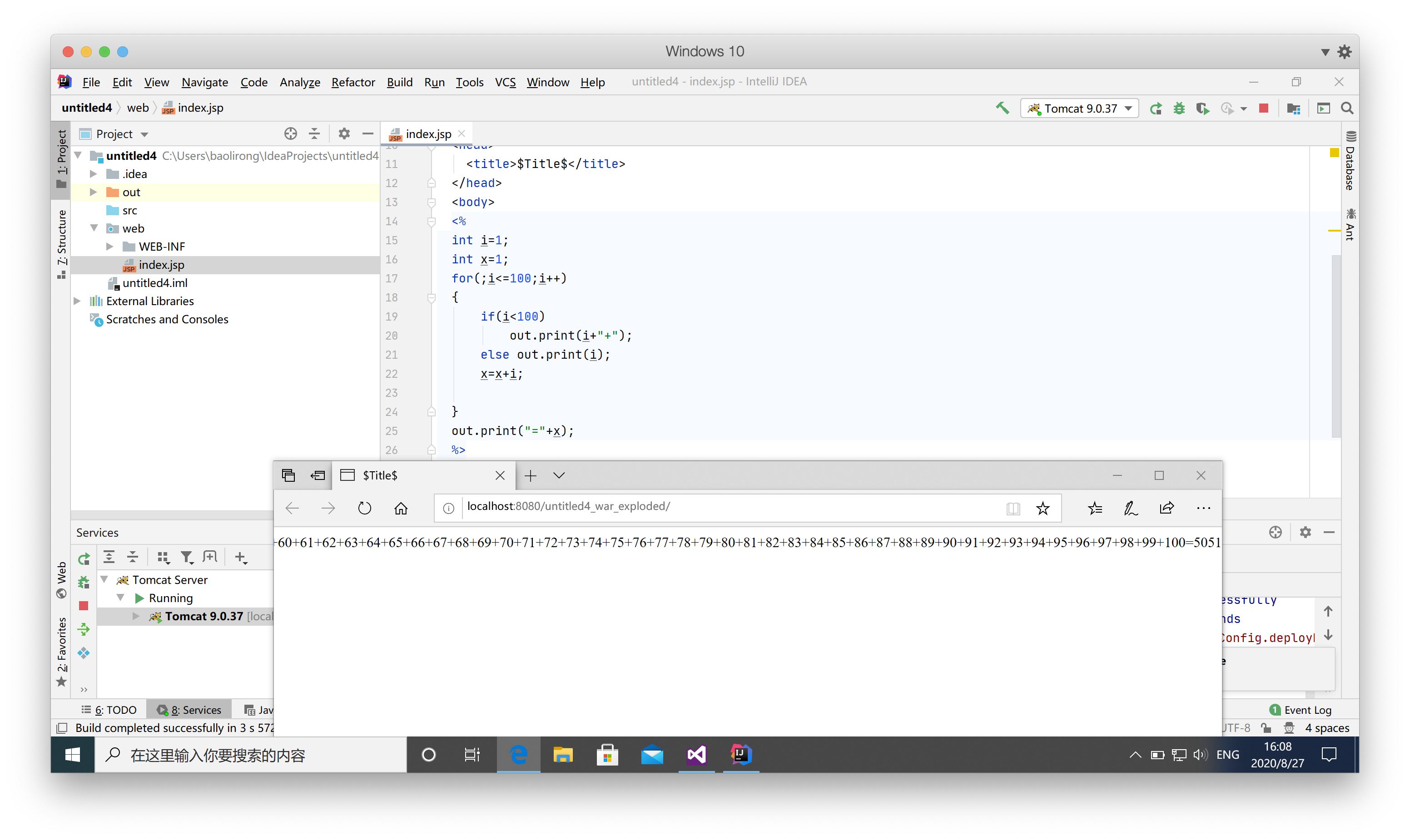This screenshot has height=840, width=1410.
Task: Click the 4 spaces indent setting
Action: pos(1327,728)
